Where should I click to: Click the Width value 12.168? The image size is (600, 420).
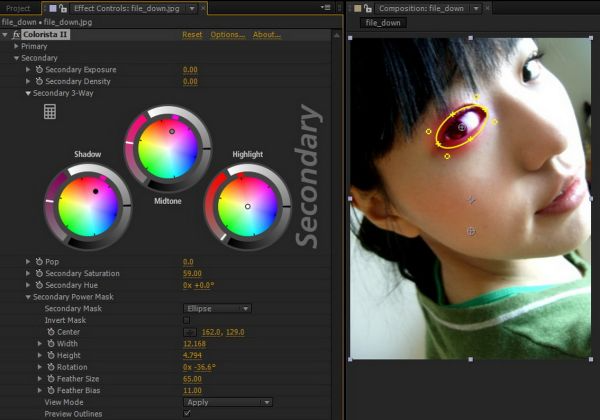pos(194,343)
